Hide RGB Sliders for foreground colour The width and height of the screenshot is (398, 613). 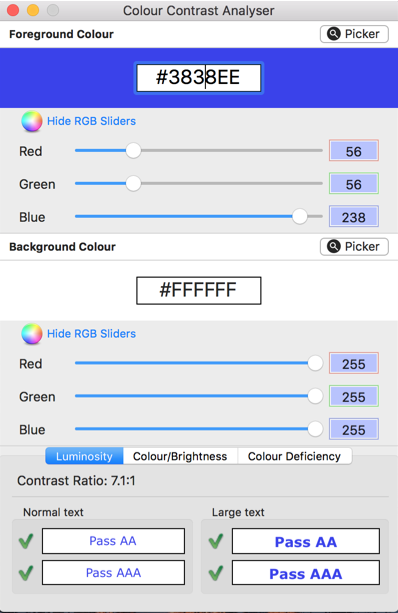(91, 121)
